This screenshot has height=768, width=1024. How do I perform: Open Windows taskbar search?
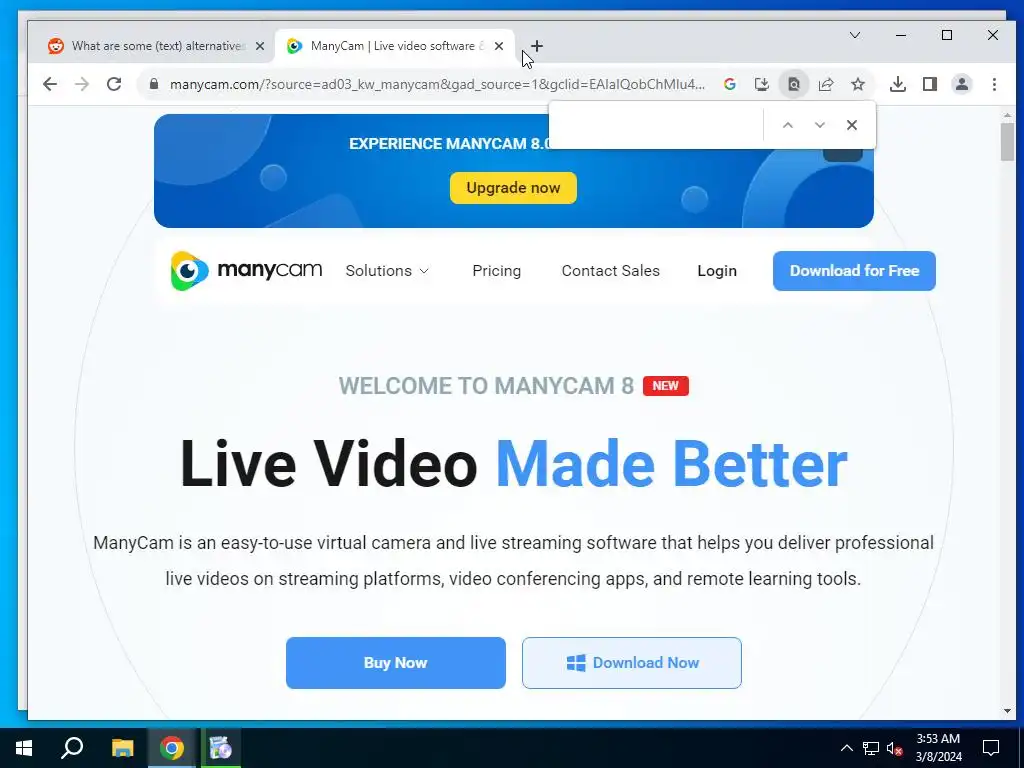(x=72, y=748)
